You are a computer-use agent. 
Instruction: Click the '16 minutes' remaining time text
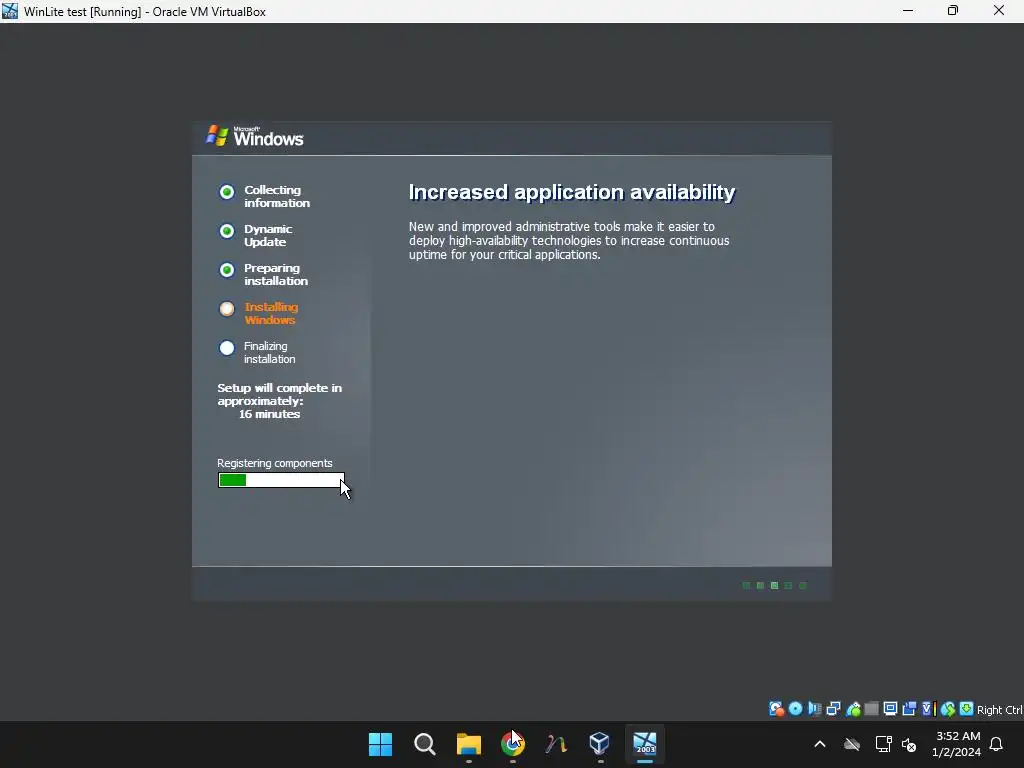(269, 414)
